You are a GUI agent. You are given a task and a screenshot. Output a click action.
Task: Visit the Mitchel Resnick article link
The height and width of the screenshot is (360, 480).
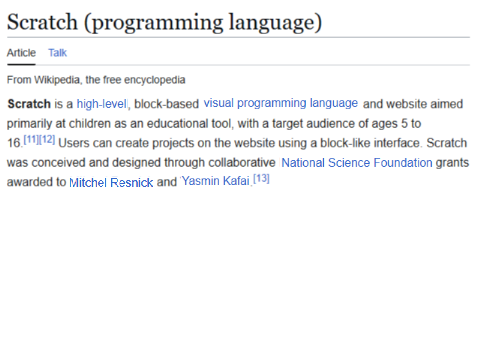pos(111,182)
